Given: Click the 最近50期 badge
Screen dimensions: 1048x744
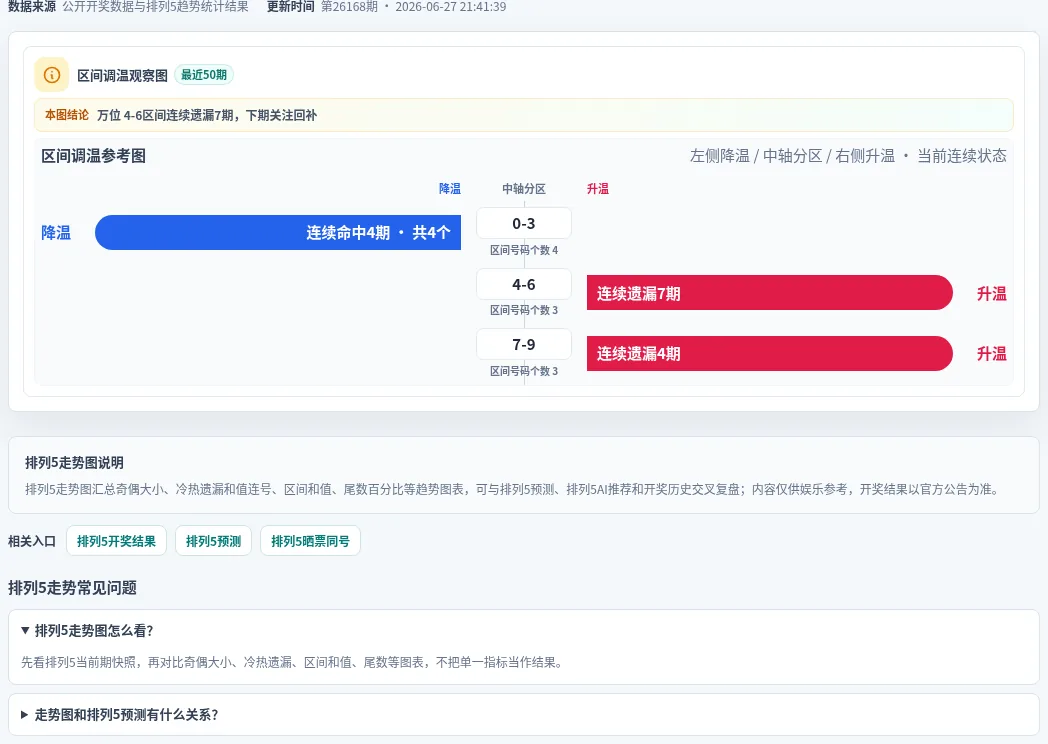Looking at the screenshot, I should coord(204,75).
